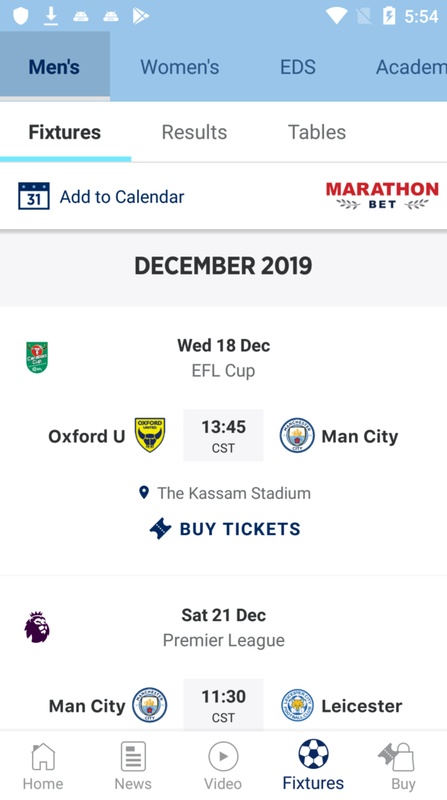Open the Home icon in bottom navigation
Screen dimensions: 447x800
(x=43, y=756)
